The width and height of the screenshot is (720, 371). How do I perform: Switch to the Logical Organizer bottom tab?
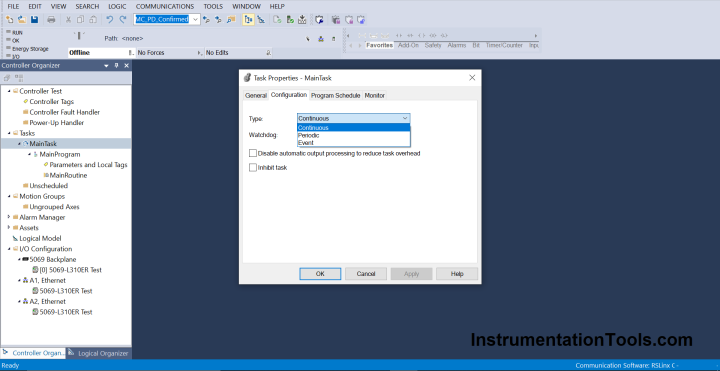click(x=99, y=353)
